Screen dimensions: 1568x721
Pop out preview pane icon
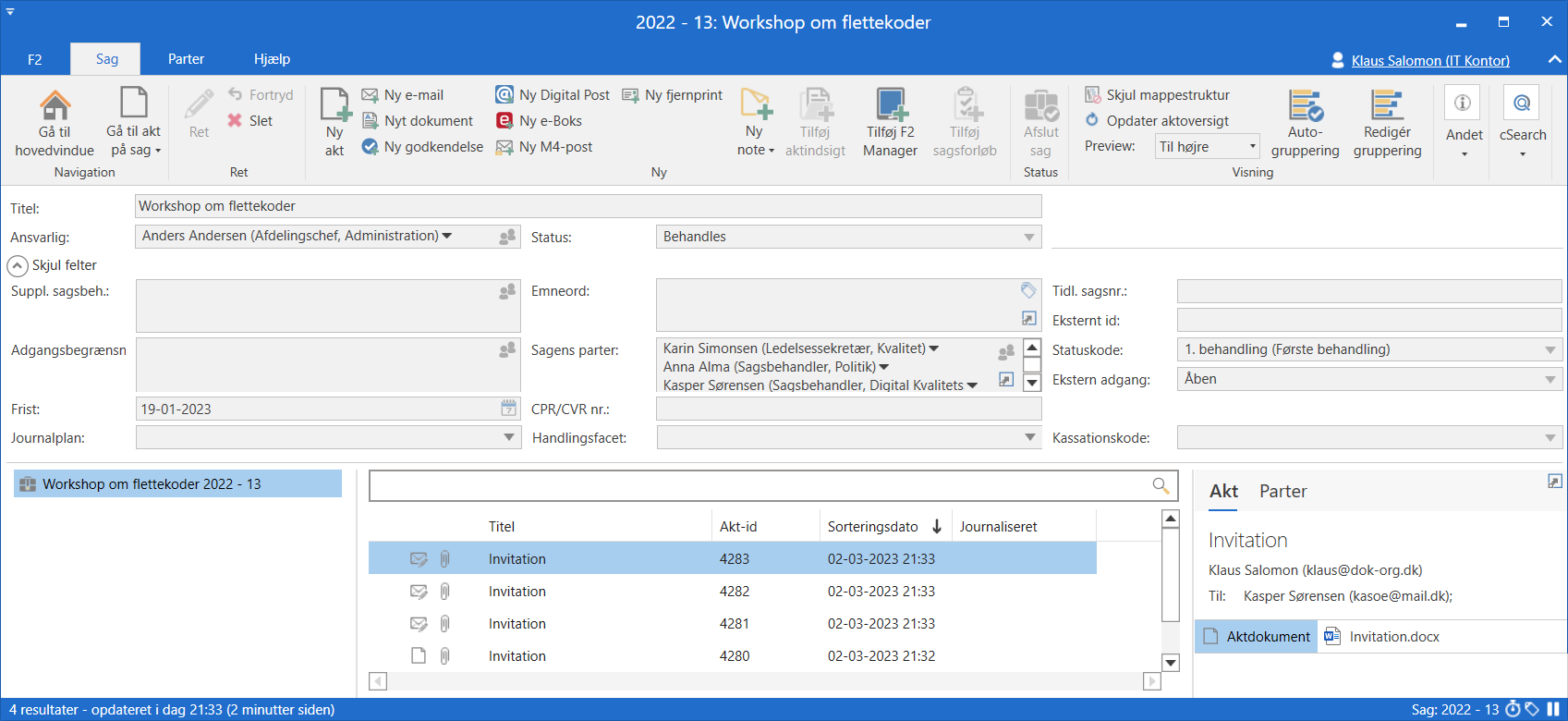(x=1554, y=481)
